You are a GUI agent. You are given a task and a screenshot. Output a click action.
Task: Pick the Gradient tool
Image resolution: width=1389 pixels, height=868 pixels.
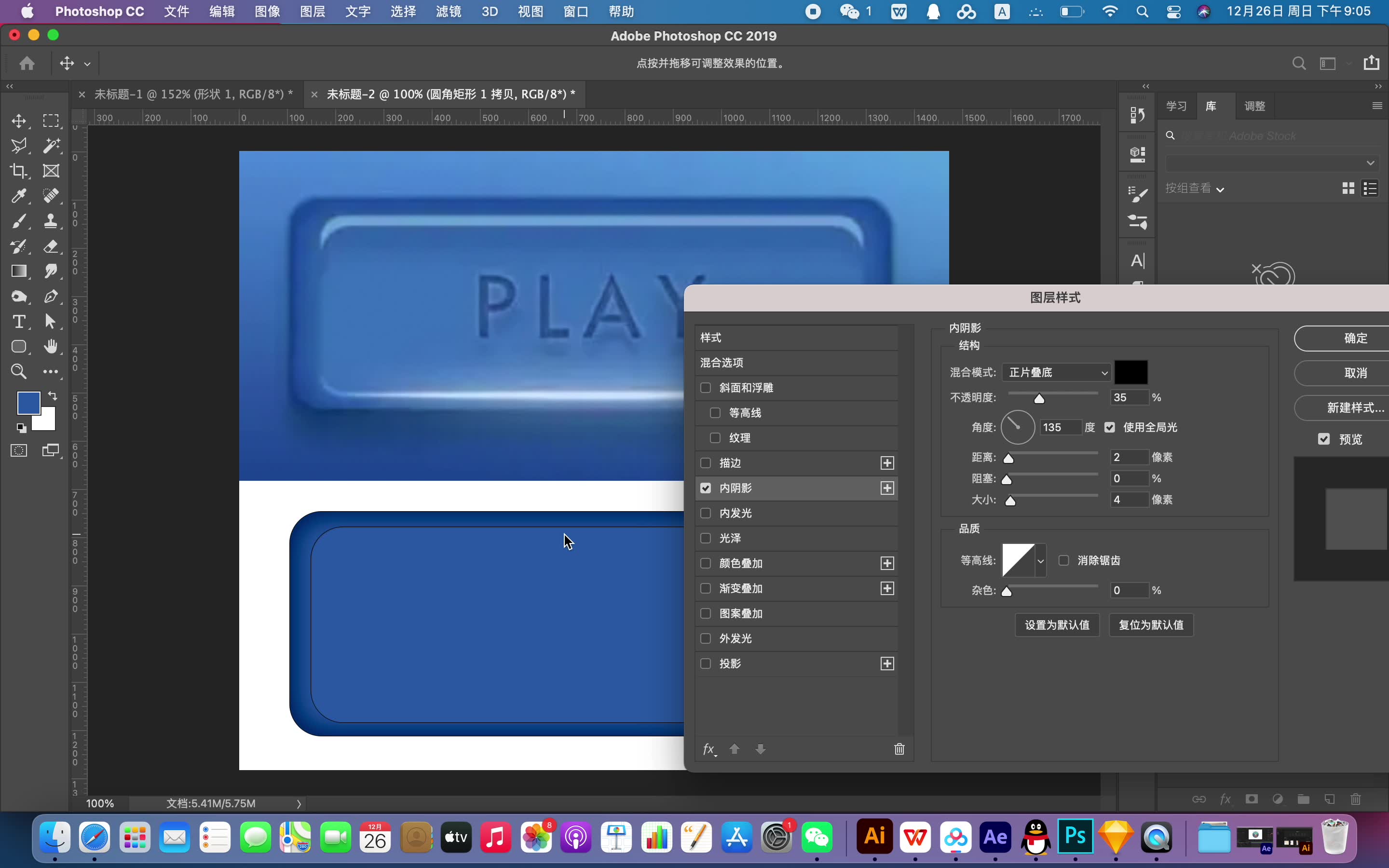click(x=19, y=271)
